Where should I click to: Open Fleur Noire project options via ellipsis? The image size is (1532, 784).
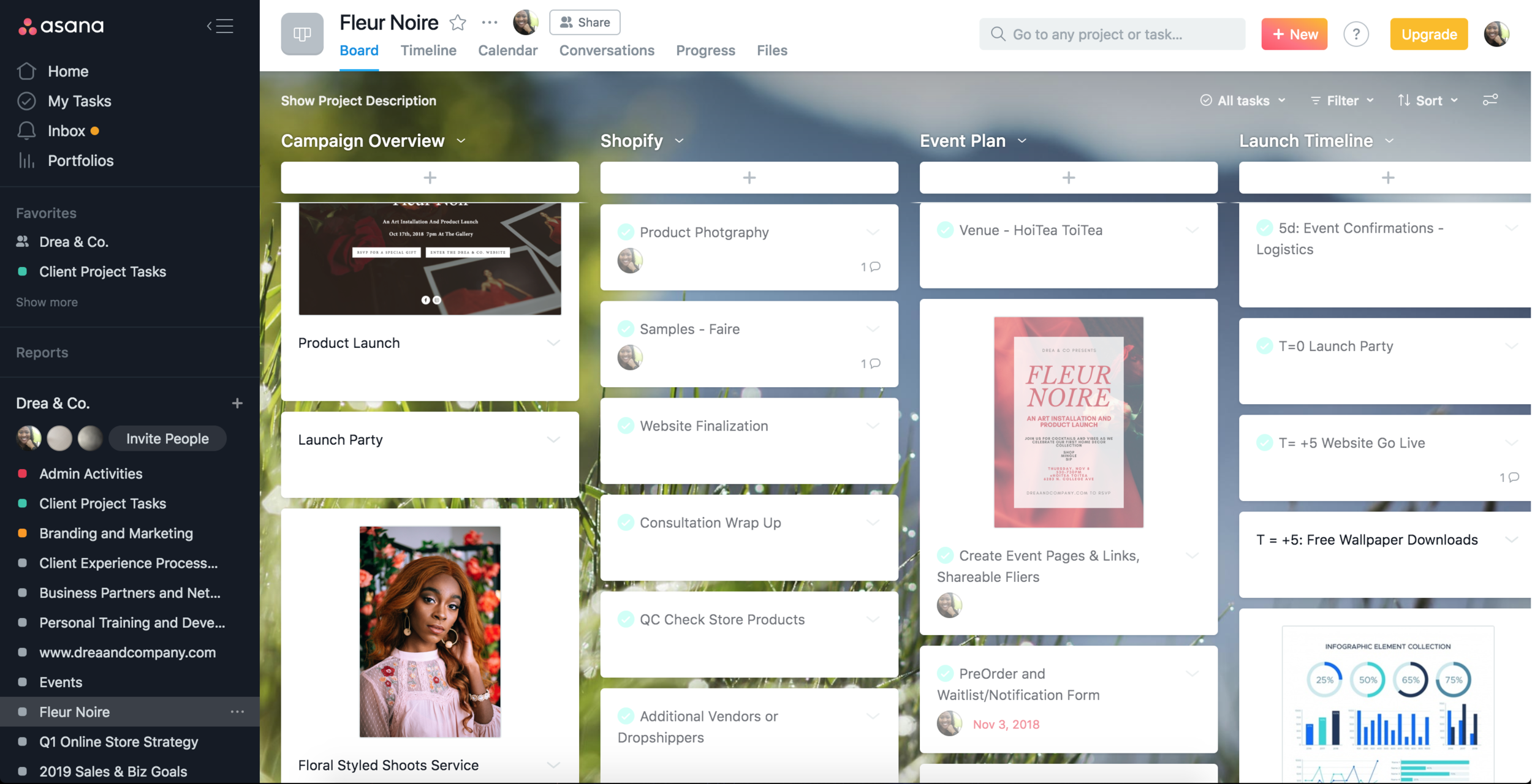click(490, 22)
